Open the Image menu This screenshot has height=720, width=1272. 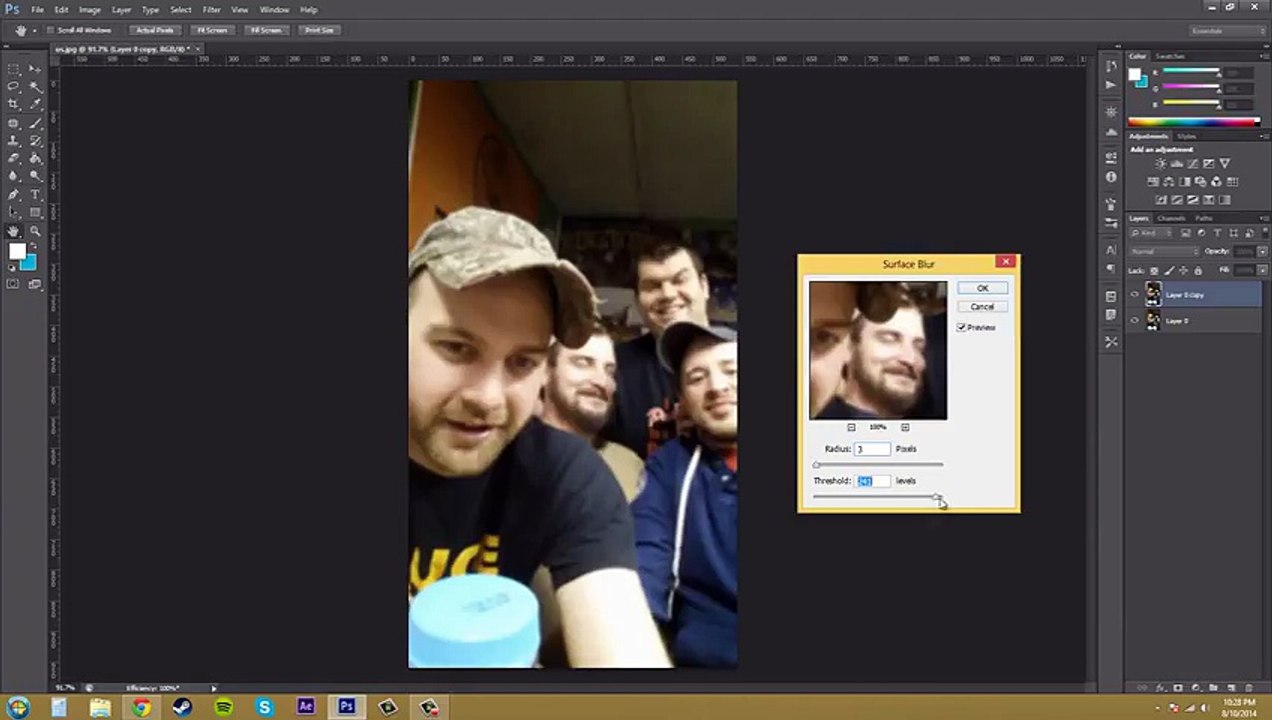point(89,10)
